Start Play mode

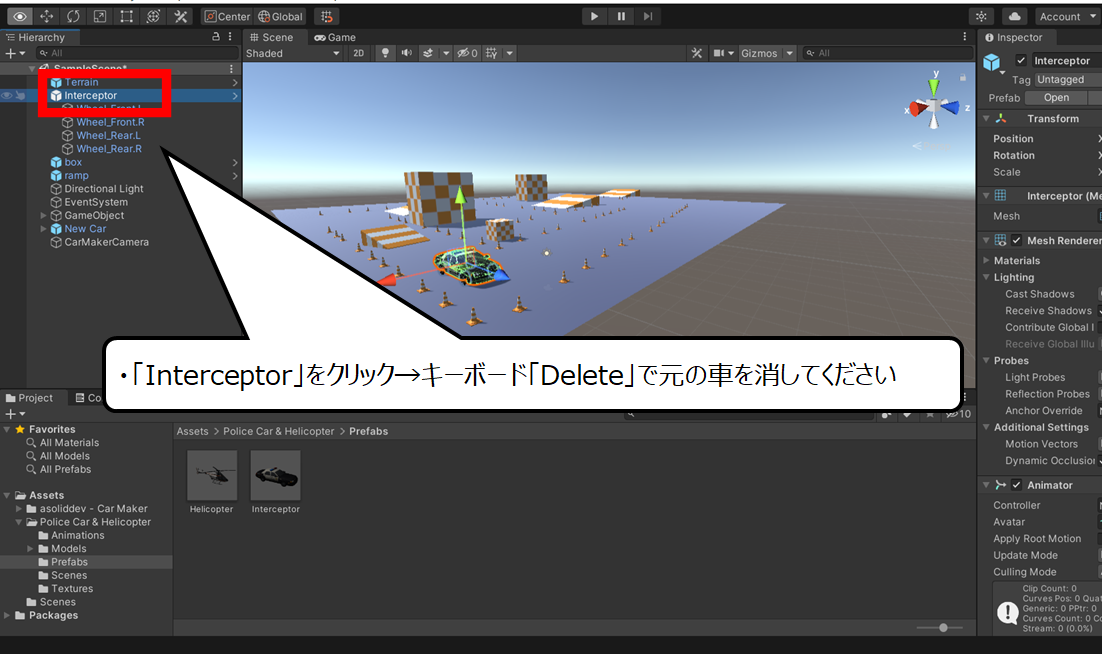[x=595, y=16]
